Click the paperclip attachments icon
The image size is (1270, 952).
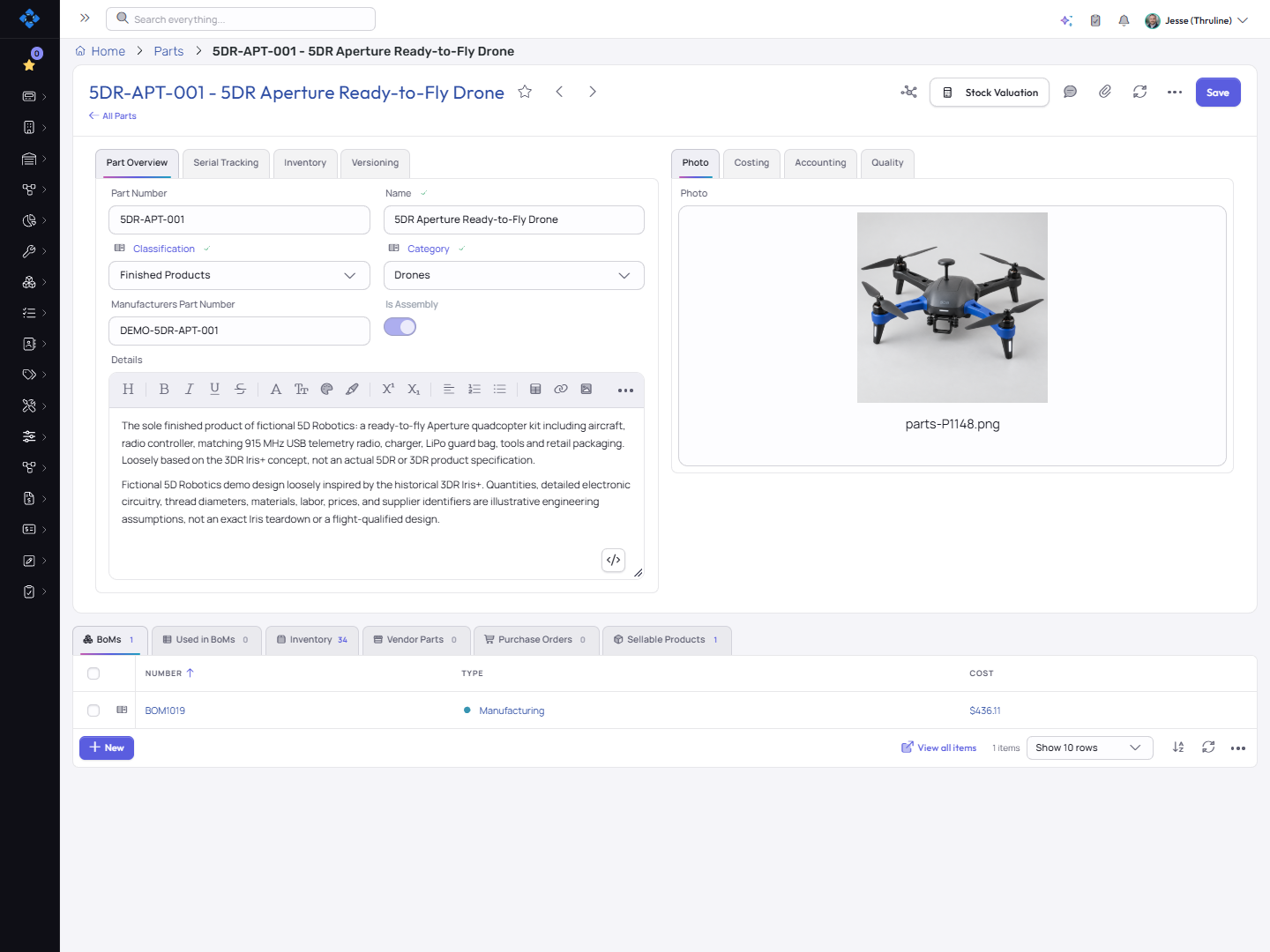click(x=1105, y=92)
